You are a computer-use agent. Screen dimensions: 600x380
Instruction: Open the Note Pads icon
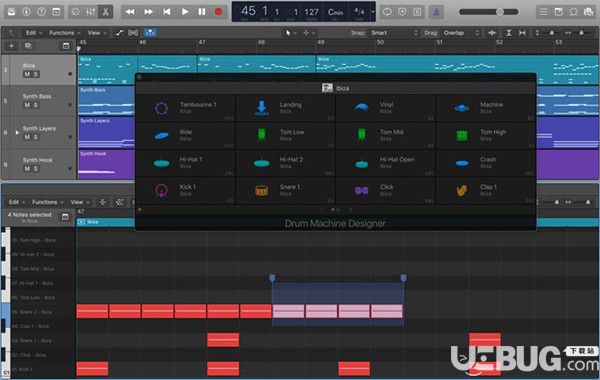[x=559, y=12]
